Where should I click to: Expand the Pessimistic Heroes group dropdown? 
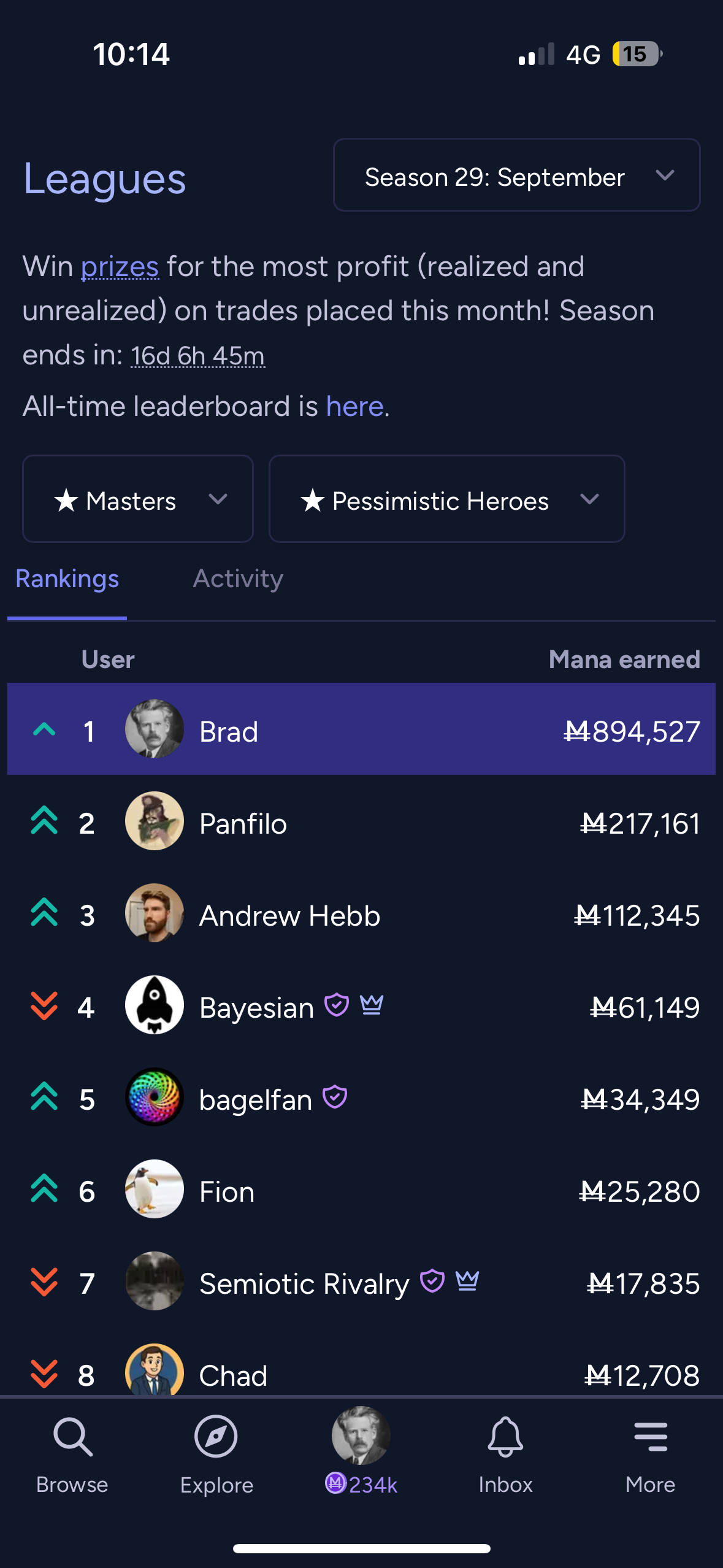pos(446,499)
